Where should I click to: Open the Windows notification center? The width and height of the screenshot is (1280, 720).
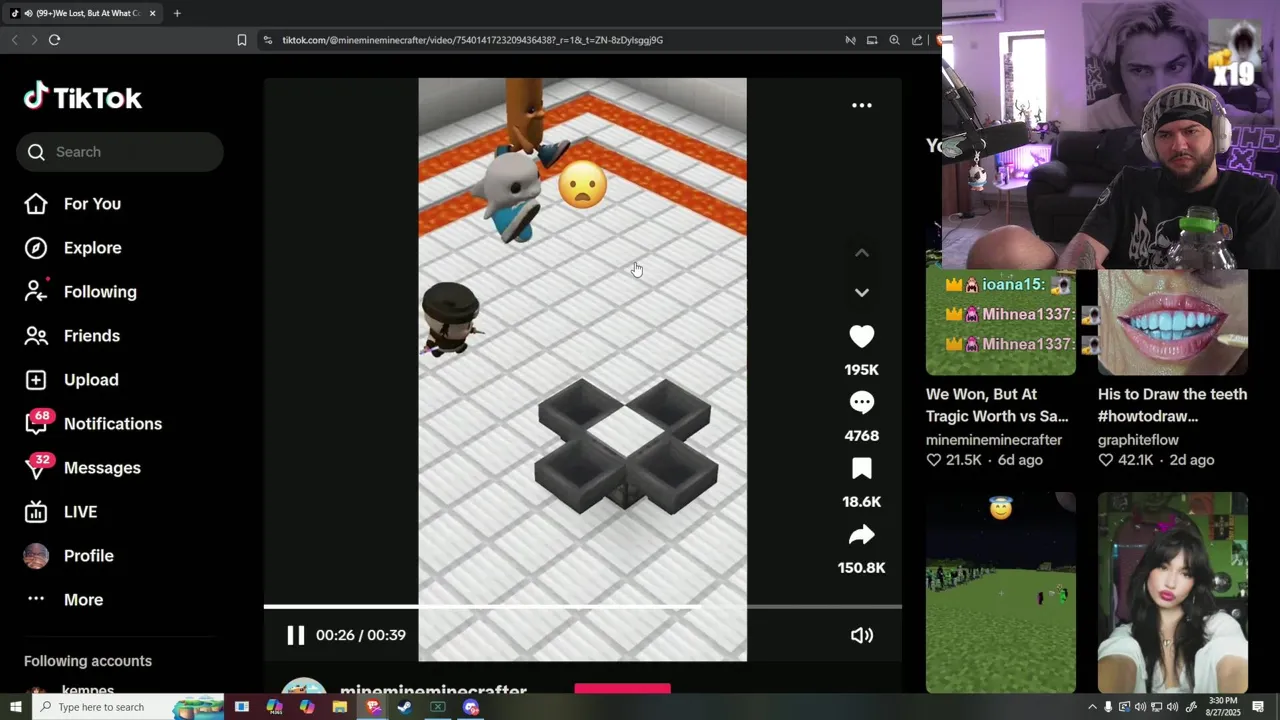(x=1259, y=707)
